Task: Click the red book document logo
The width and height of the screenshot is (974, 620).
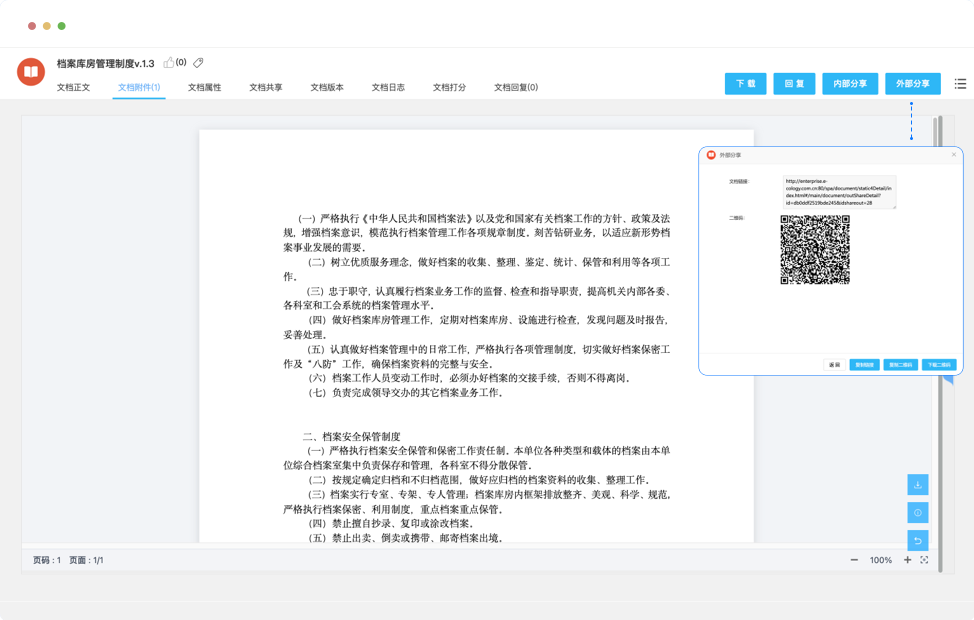Action: tap(31, 72)
